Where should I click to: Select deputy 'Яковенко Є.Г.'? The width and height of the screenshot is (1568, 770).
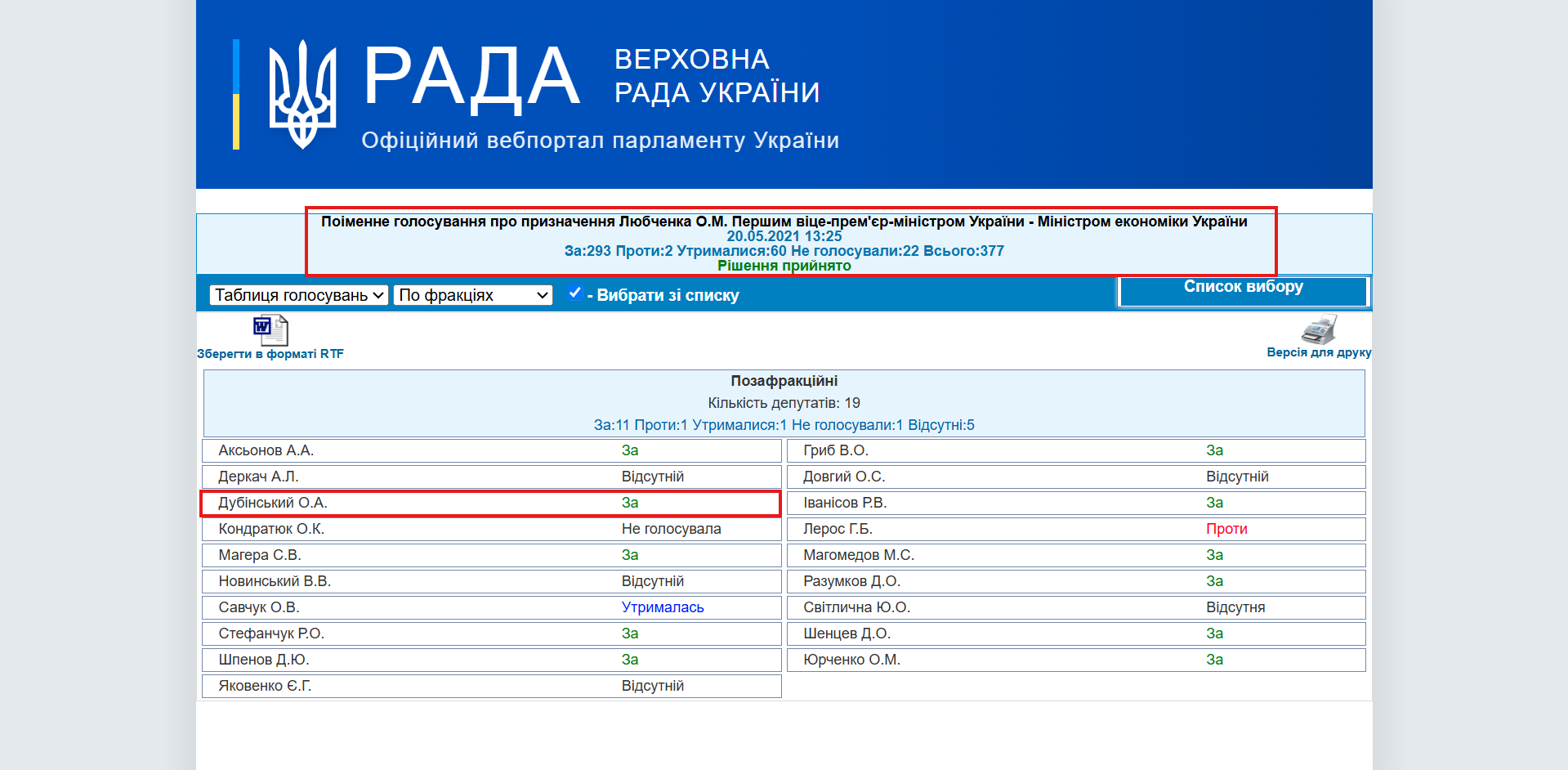pos(265,686)
